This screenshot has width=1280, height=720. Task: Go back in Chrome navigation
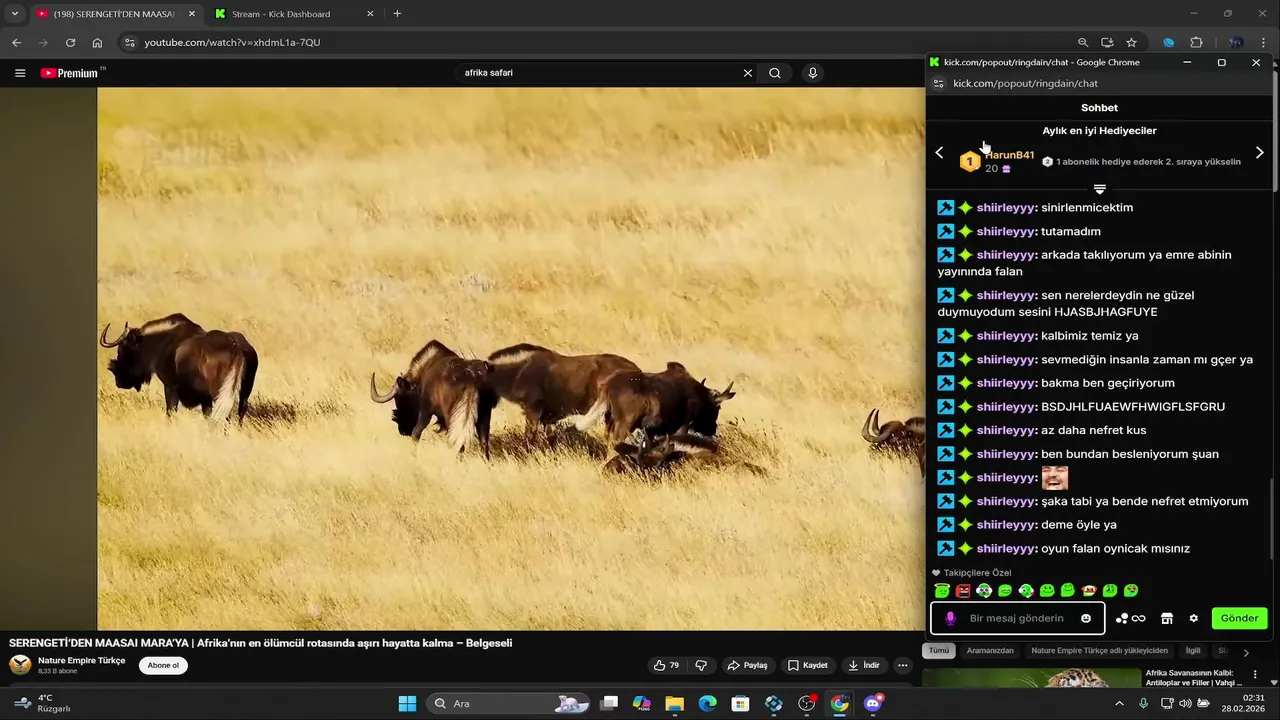pos(16,43)
